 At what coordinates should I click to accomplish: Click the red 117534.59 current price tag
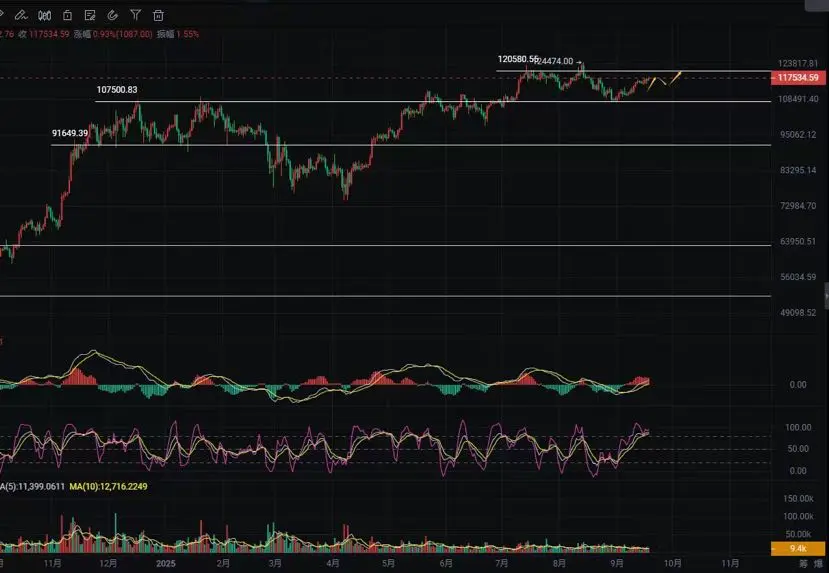click(798, 78)
